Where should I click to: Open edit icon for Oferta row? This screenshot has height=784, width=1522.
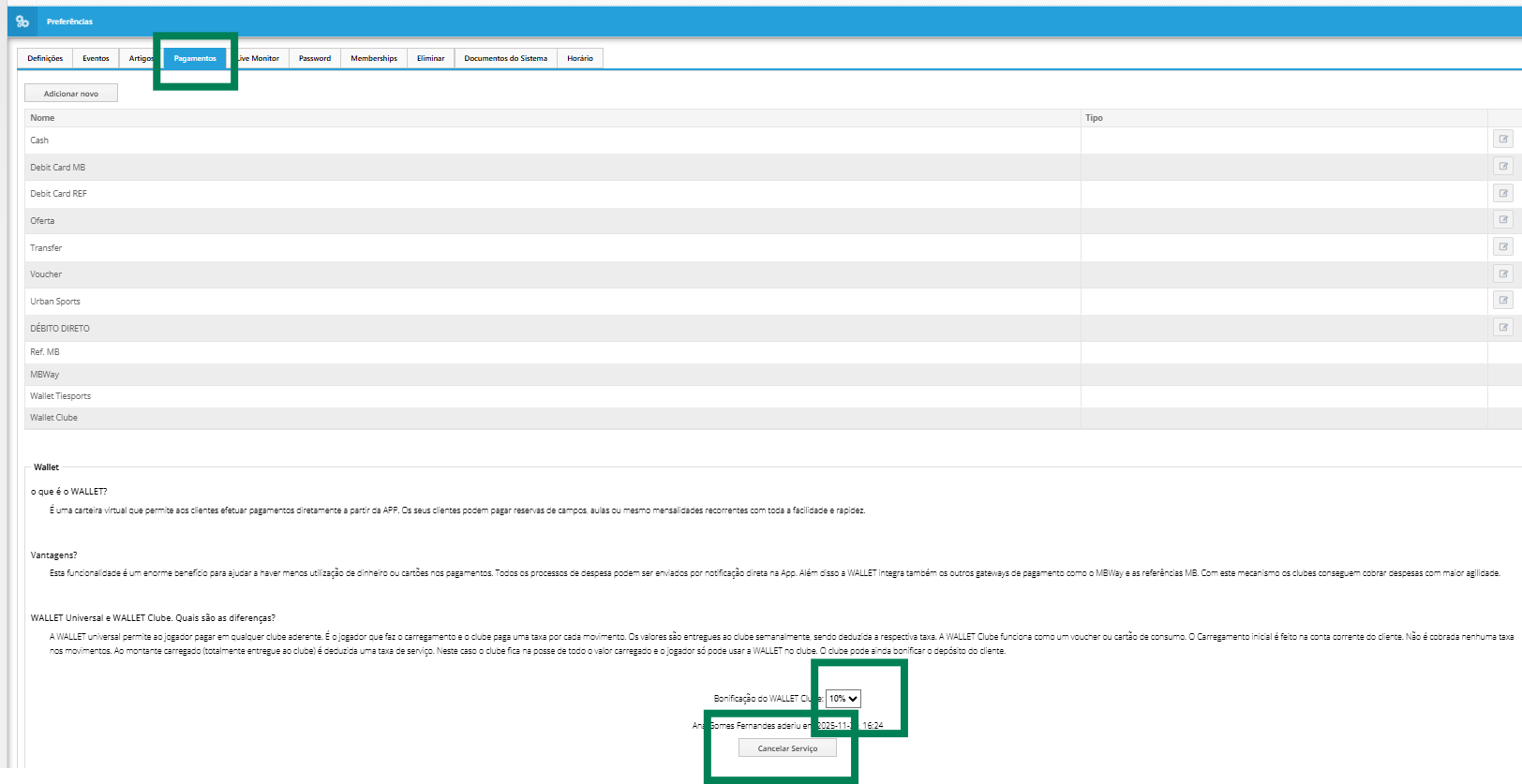(1502, 220)
